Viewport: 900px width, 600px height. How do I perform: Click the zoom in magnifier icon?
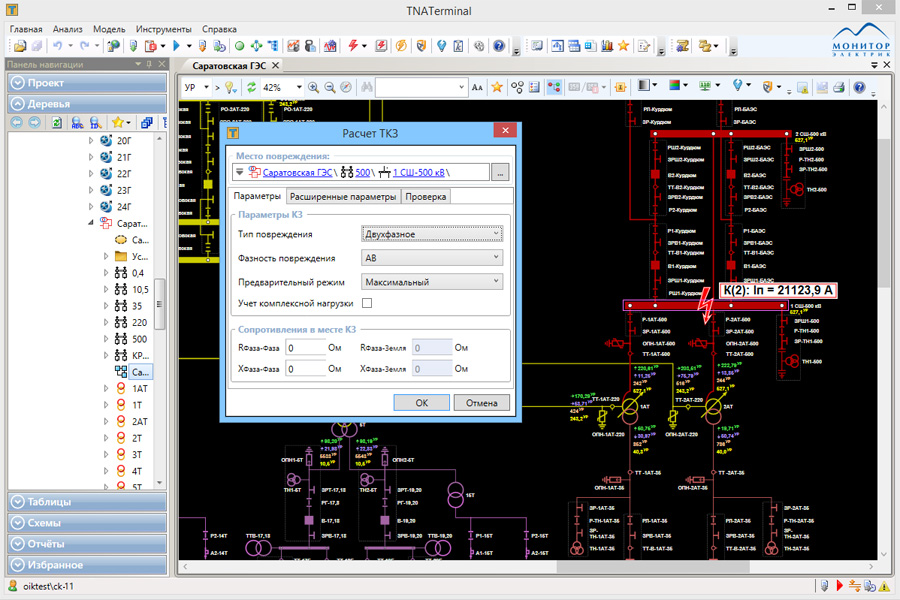click(x=313, y=87)
